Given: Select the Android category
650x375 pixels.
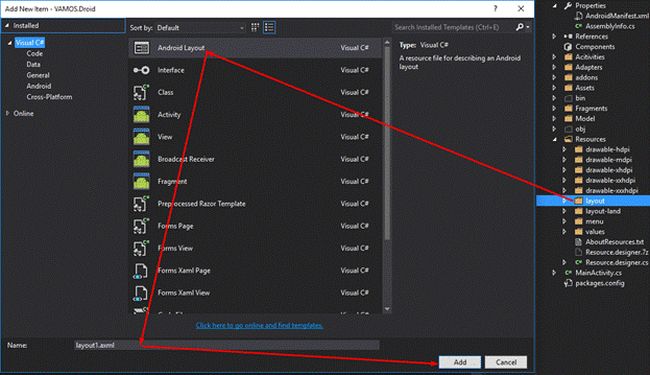Looking at the screenshot, I should (x=39, y=86).
